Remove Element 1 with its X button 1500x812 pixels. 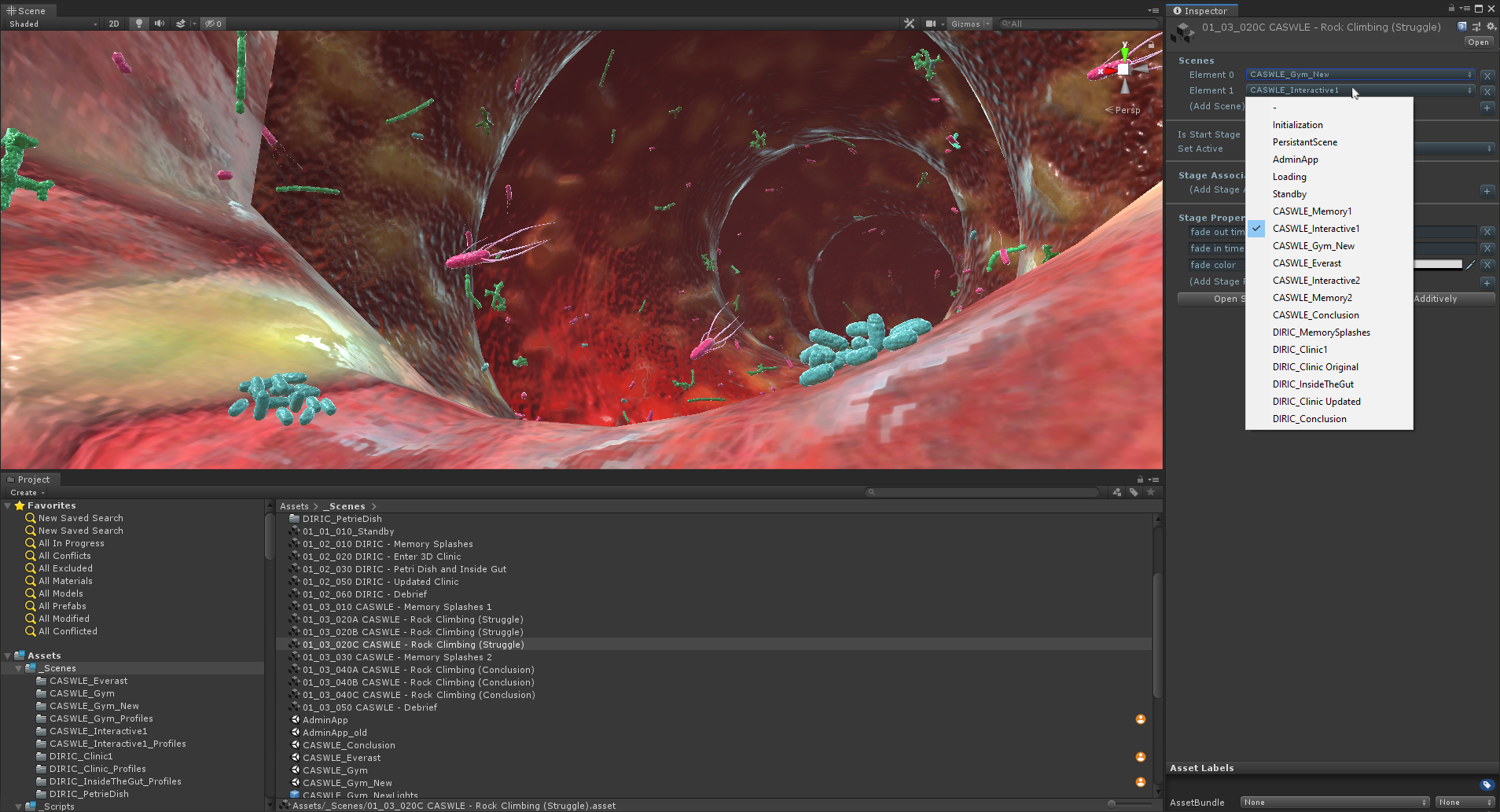[1487, 91]
